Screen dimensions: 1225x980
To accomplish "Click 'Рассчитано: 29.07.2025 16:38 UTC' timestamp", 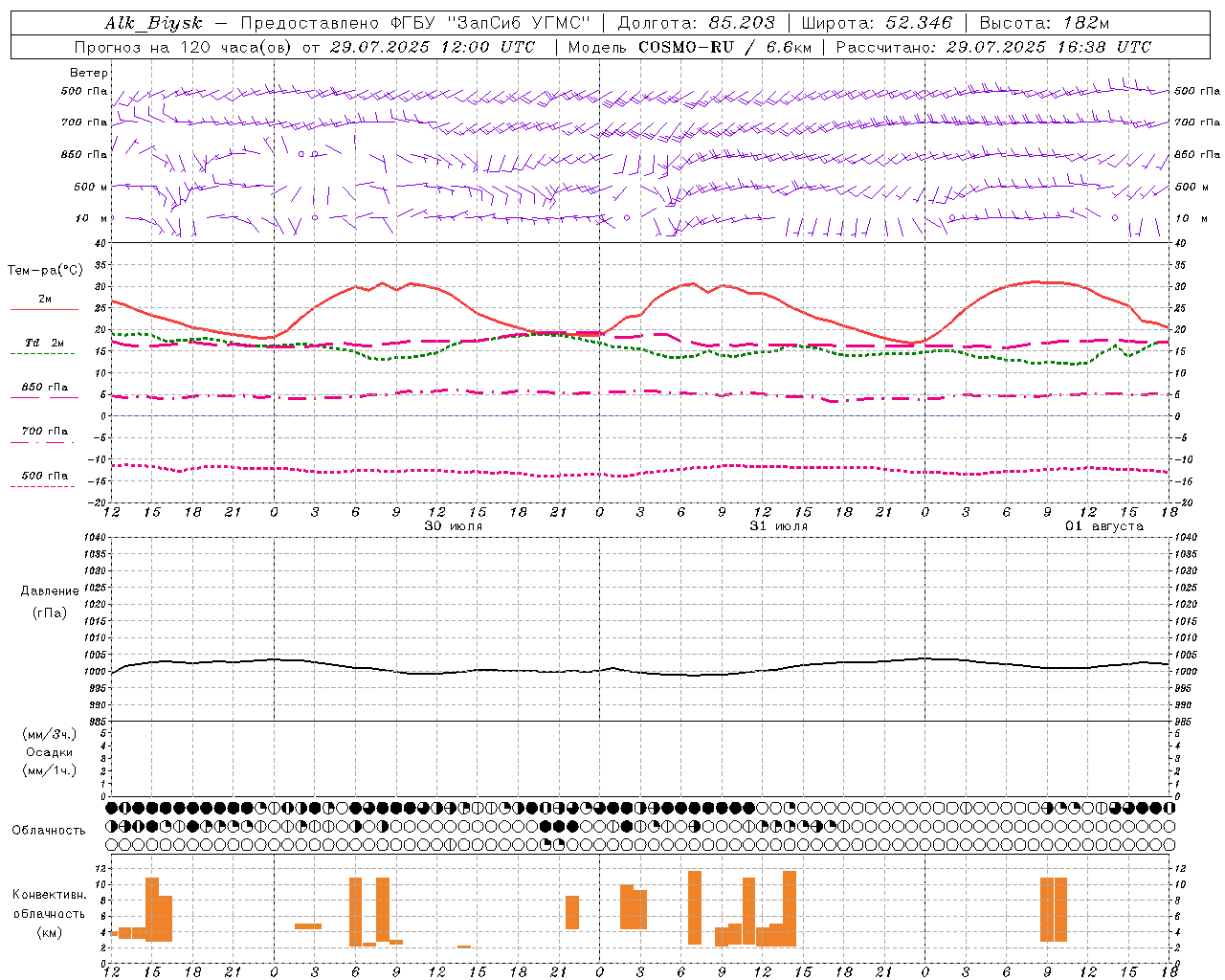I will (993, 47).
